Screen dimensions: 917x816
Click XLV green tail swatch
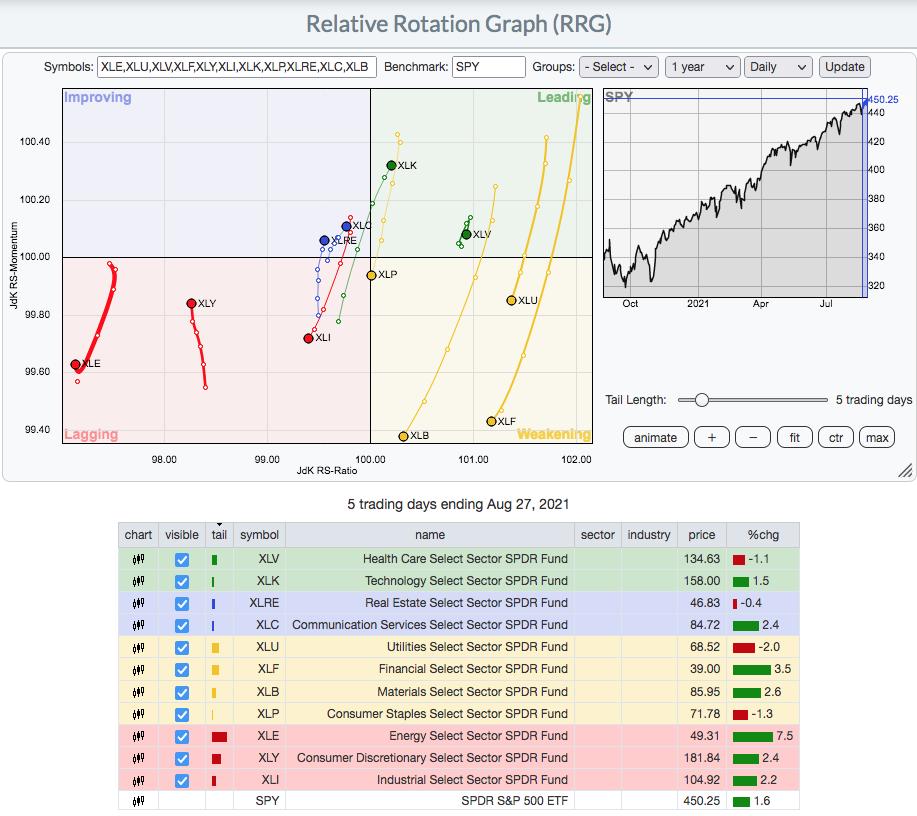click(x=214, y=560)
